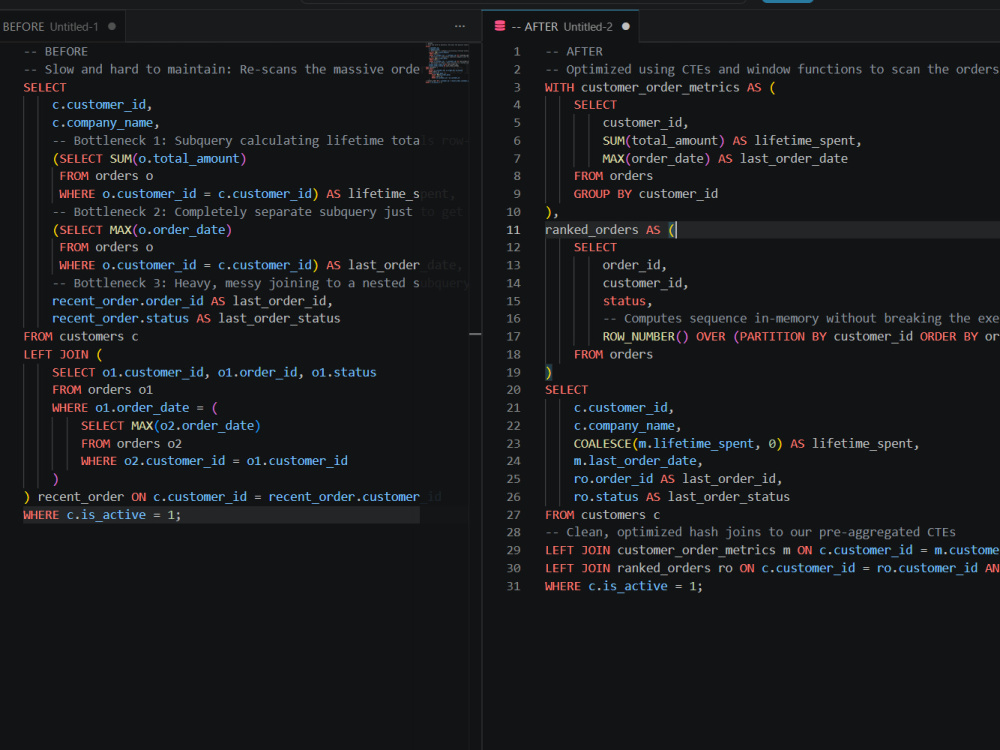The height and width of the screenshot is (750, 1000).
Task: Click line number 1 in the right editor
Action: pyautogui.click(x=517, y=52)
